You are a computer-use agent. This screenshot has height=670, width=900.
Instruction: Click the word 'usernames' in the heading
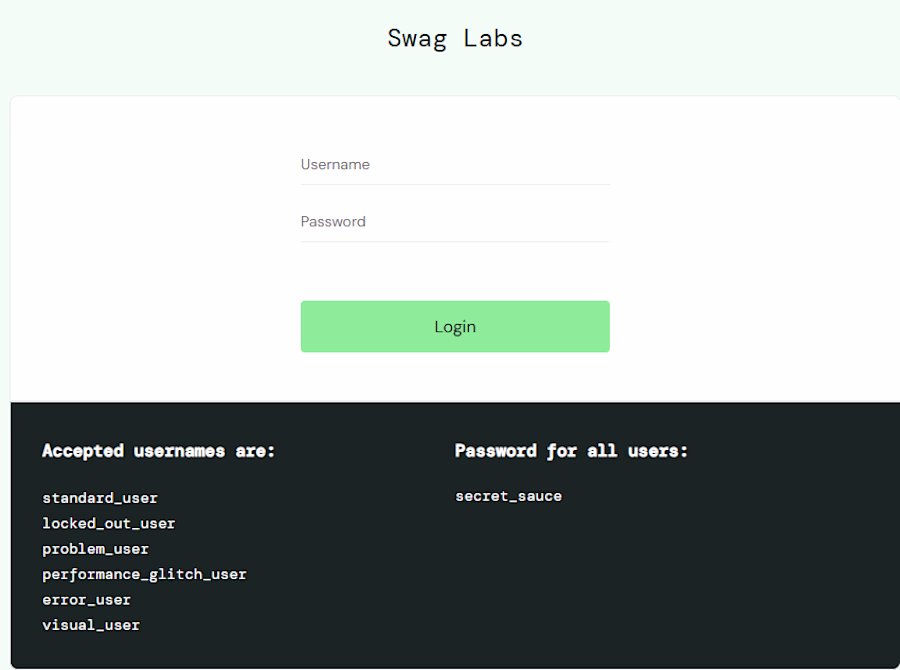pyautogui.click(x=179, y=451)
